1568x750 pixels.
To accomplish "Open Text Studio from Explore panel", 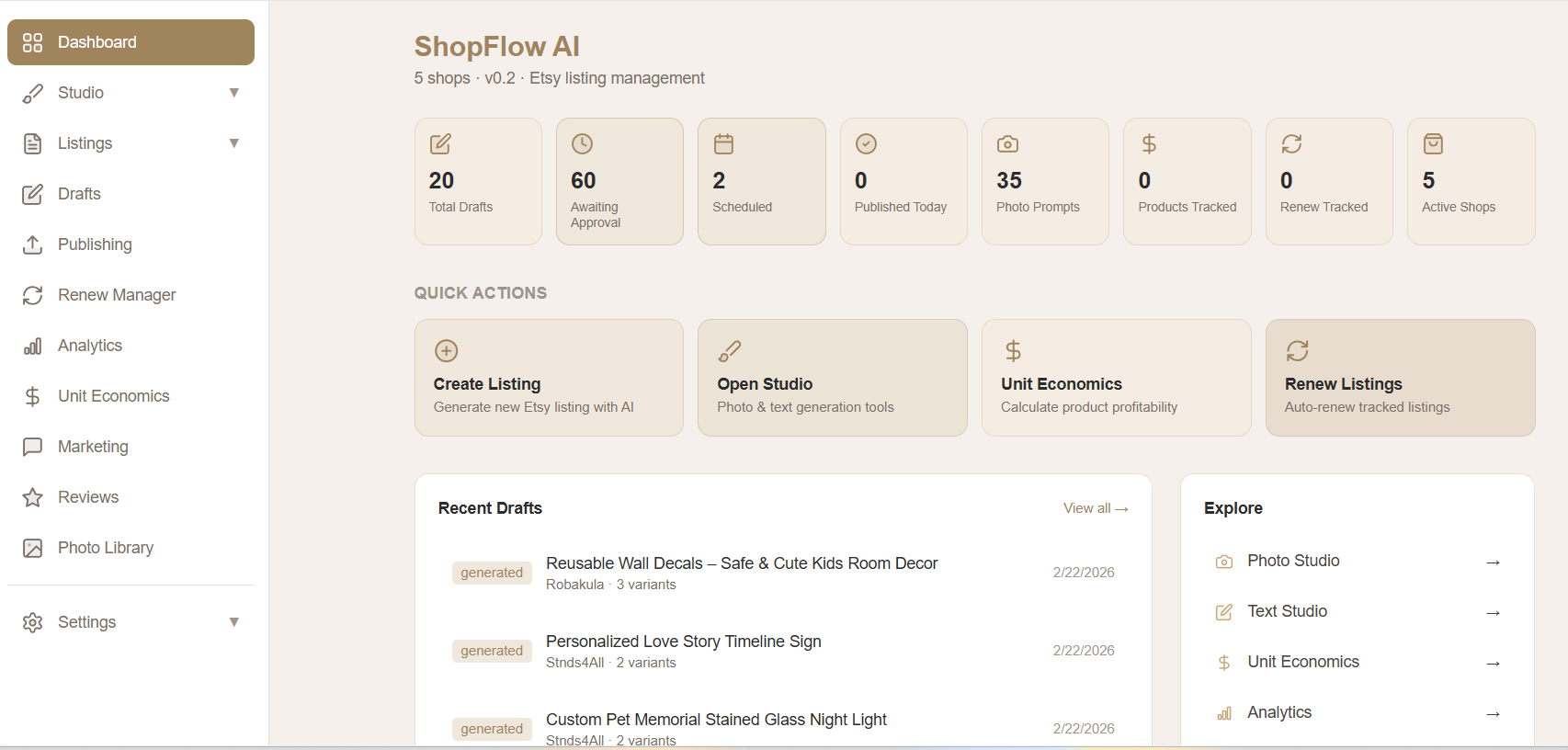I will 1287,611.
